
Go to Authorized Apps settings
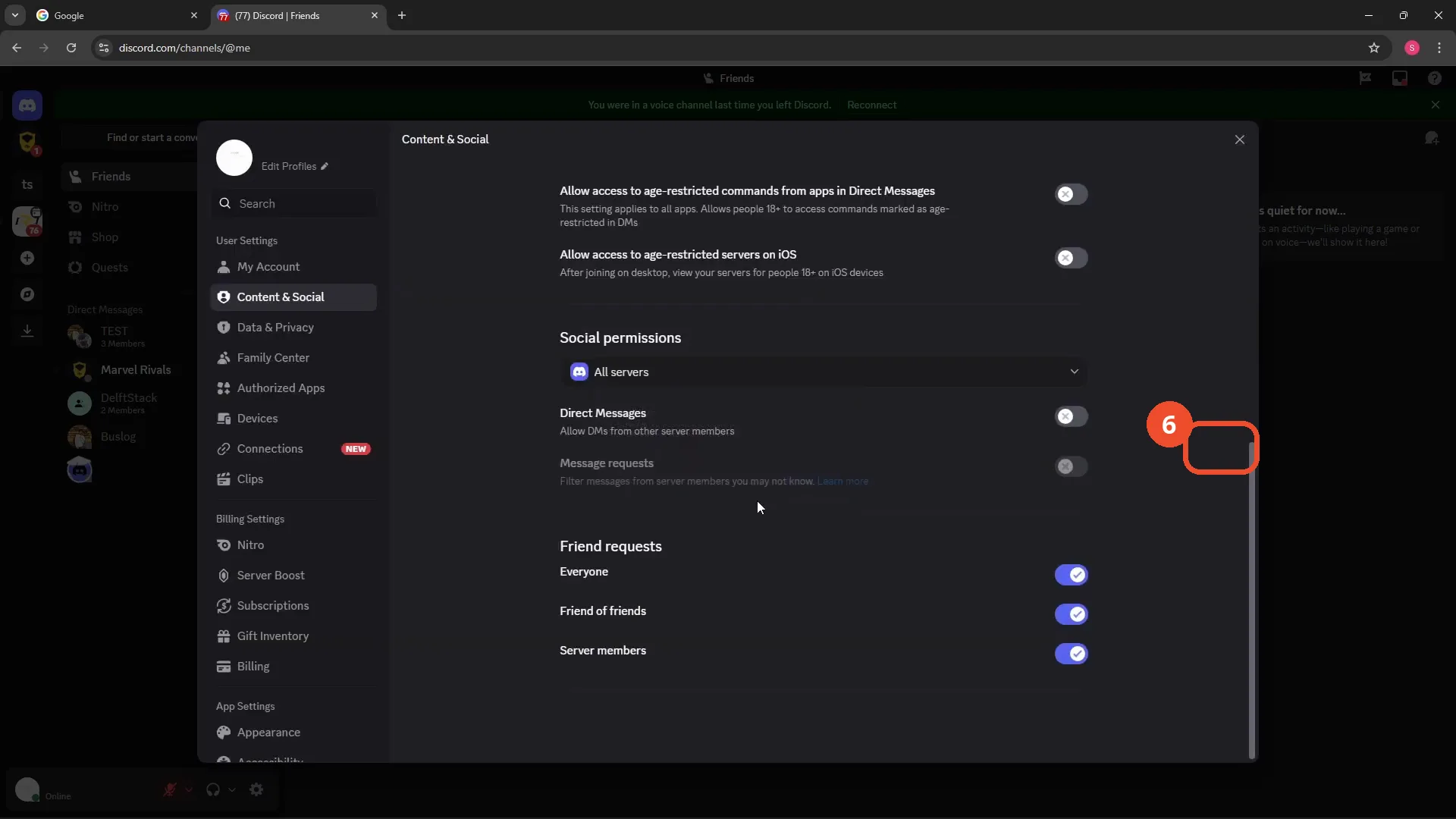click(x=293, y=388)
